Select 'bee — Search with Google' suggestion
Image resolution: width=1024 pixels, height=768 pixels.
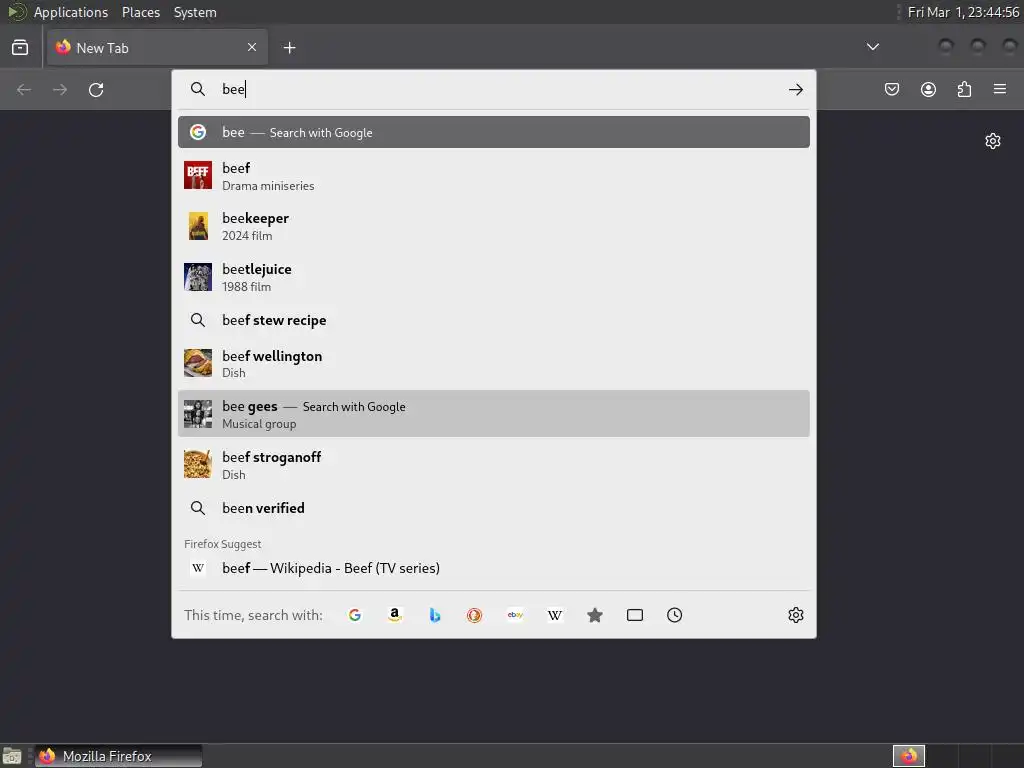click(x=494, y=132)
